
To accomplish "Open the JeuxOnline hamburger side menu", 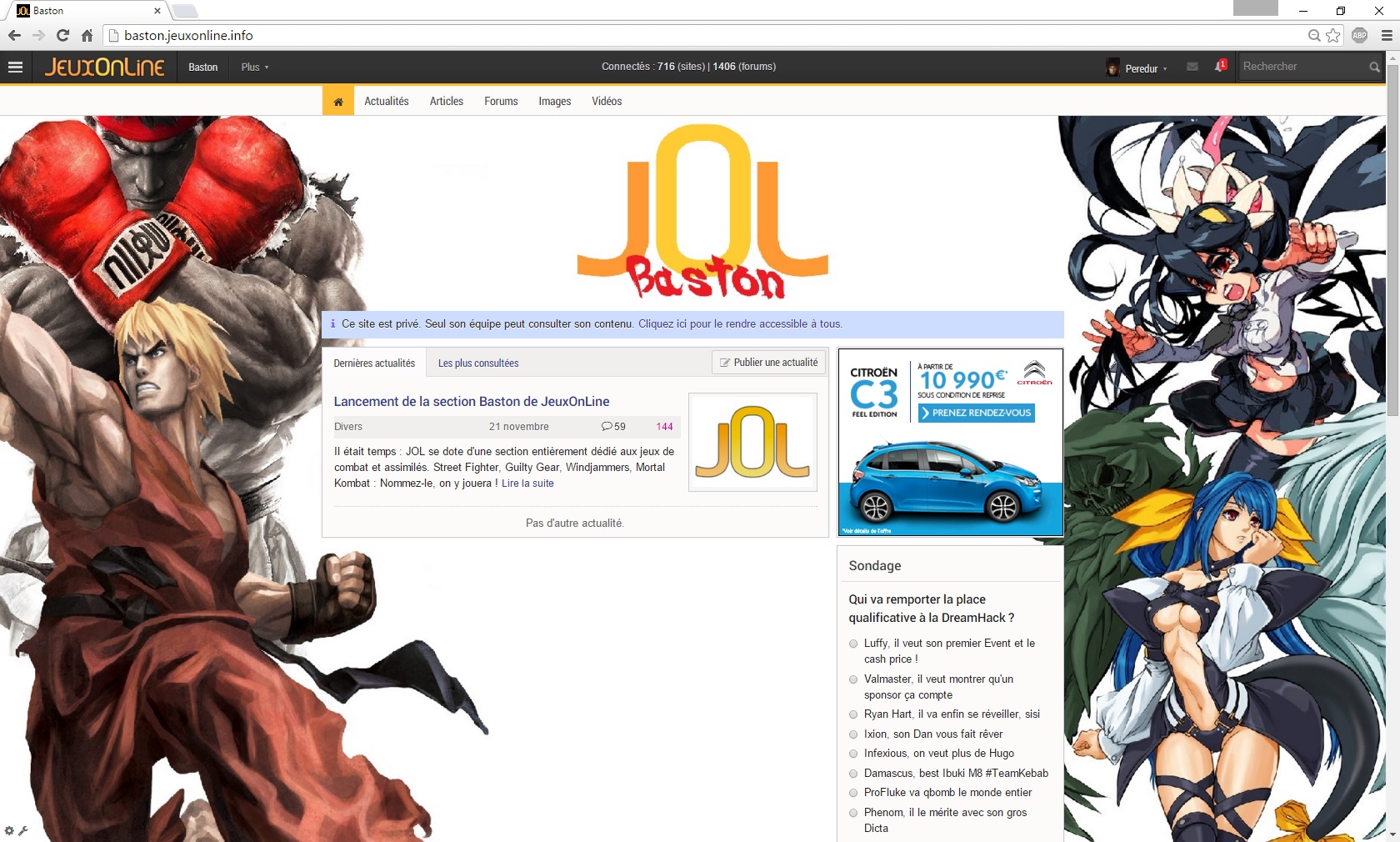I will (16, 67).
